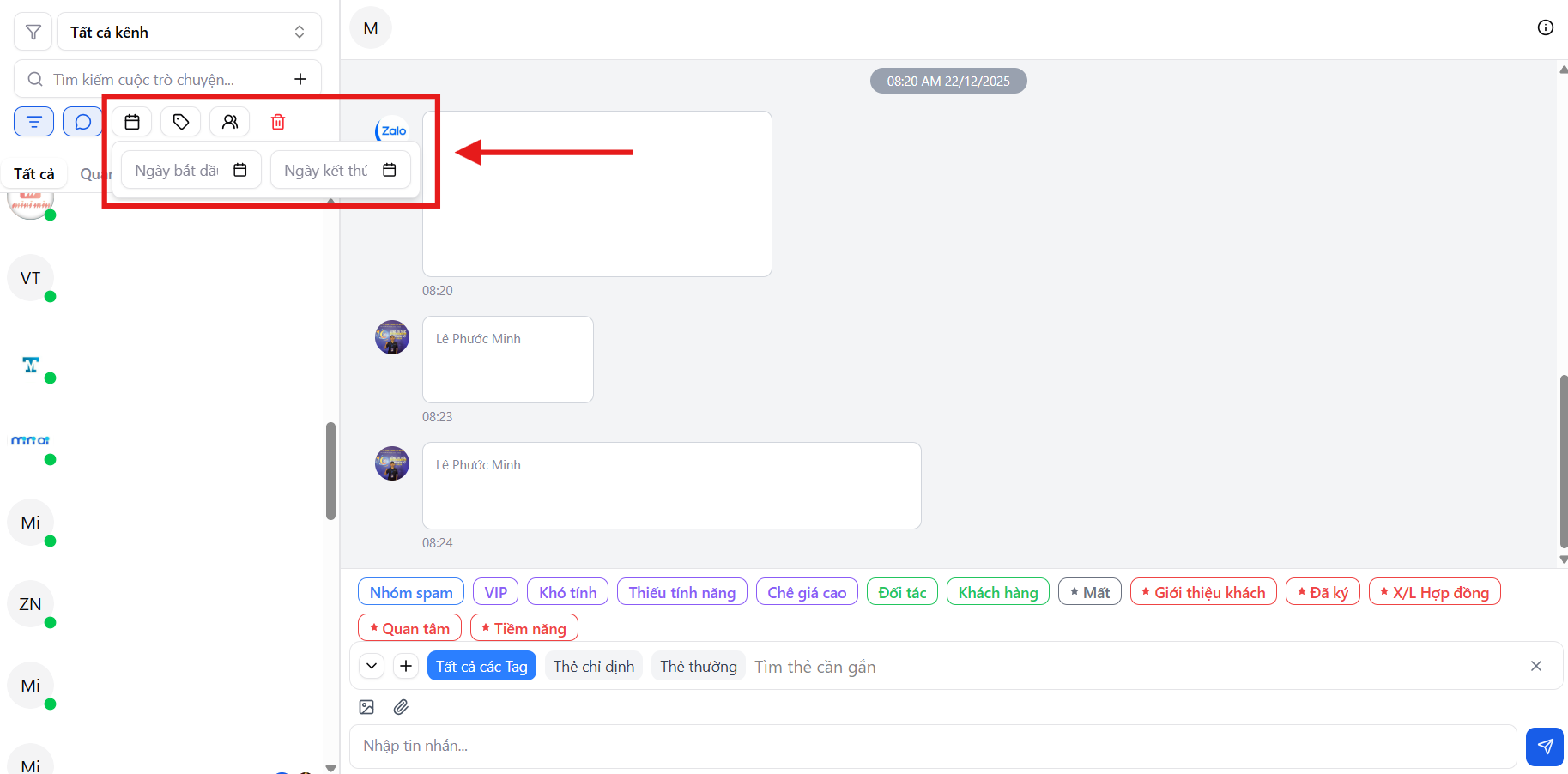Image resolution: width=1568 pixels, height=774 pixels.
Task: Toggle the chat bubble filter button
Action: [x=82, y=122]
